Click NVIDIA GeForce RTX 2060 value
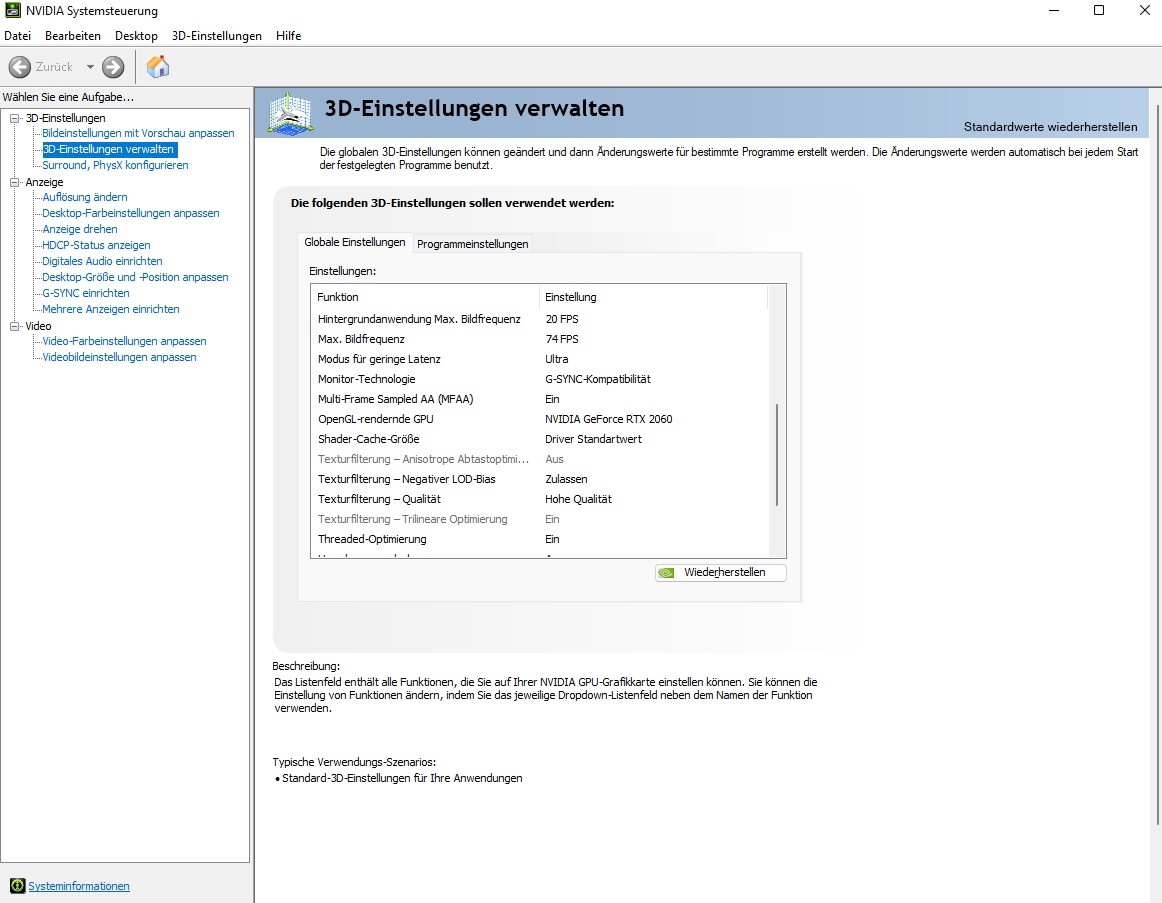This screenshot has width=1162, height=903. tap(608, 419)
